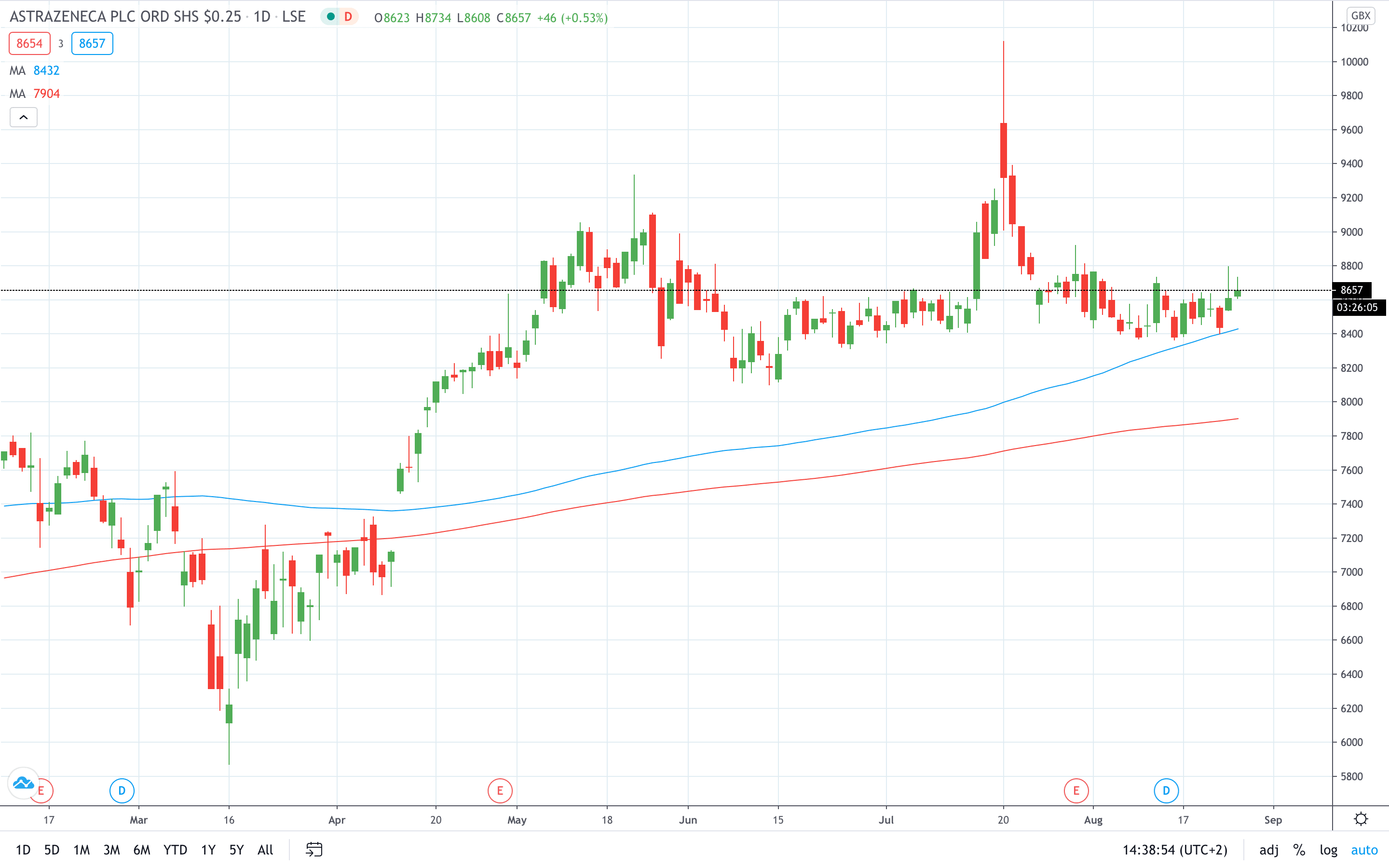Collapse the indicator legend chevron
The height and width of the screenshot is (868, 1389).
click(24, 117)
